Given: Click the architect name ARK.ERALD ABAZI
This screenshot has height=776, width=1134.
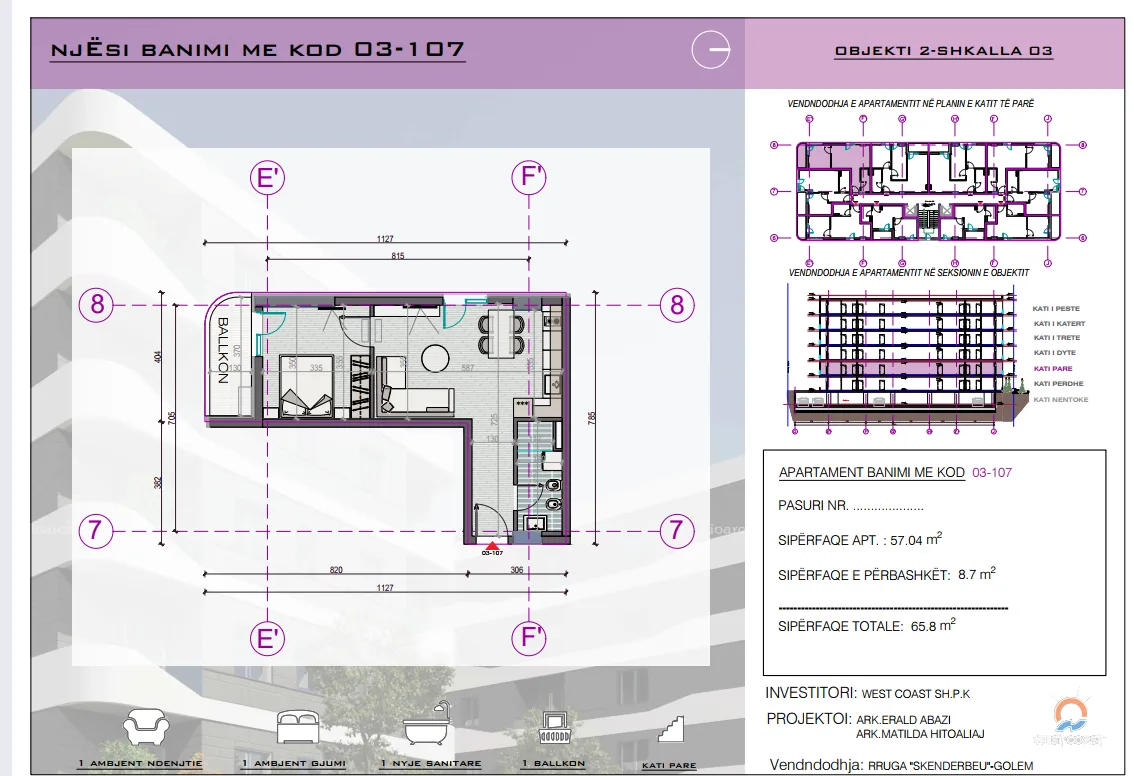Looking at the screenshot, I should (903, 720).
